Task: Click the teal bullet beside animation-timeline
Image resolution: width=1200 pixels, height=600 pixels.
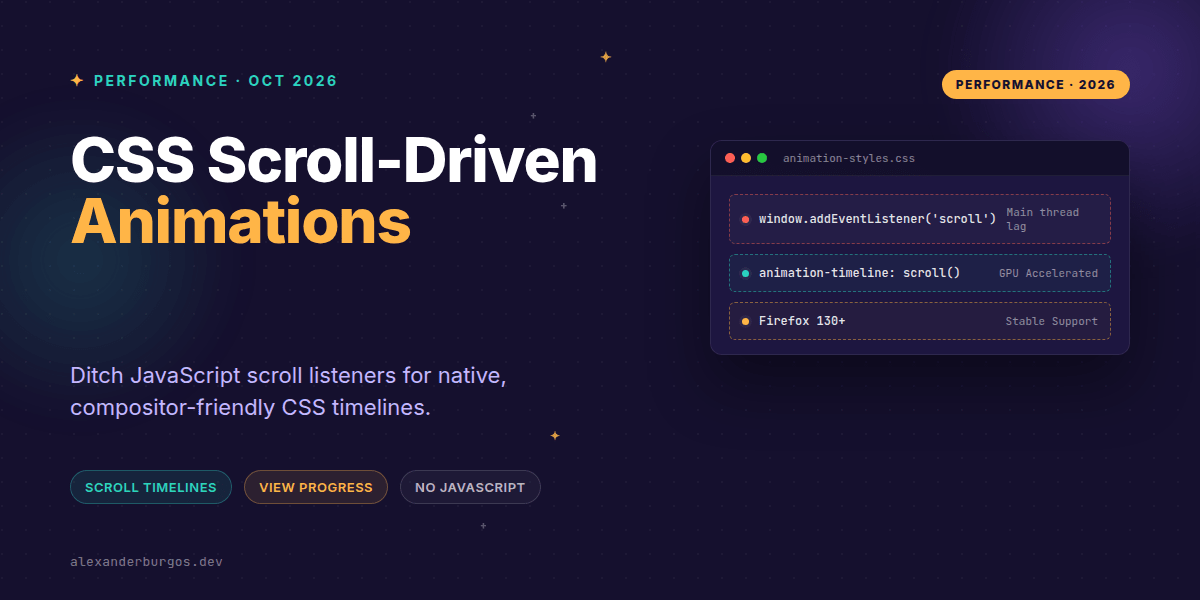Action: coord(745,273)
